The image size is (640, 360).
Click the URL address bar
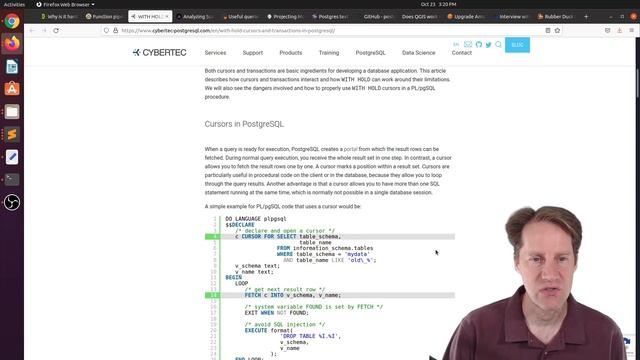(331, 31)
